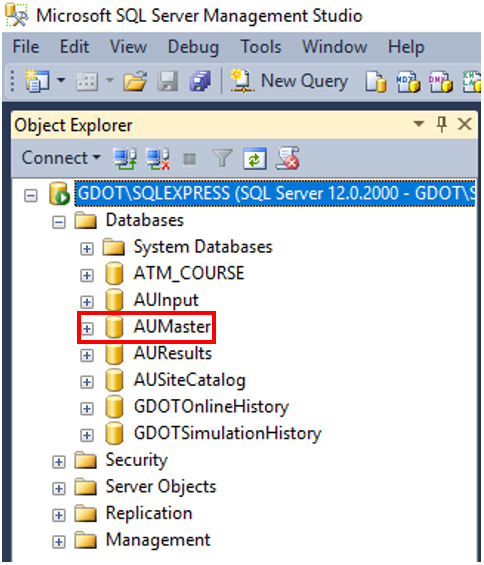
Task: Open the Debug menu
Action: tap(194, 48)
